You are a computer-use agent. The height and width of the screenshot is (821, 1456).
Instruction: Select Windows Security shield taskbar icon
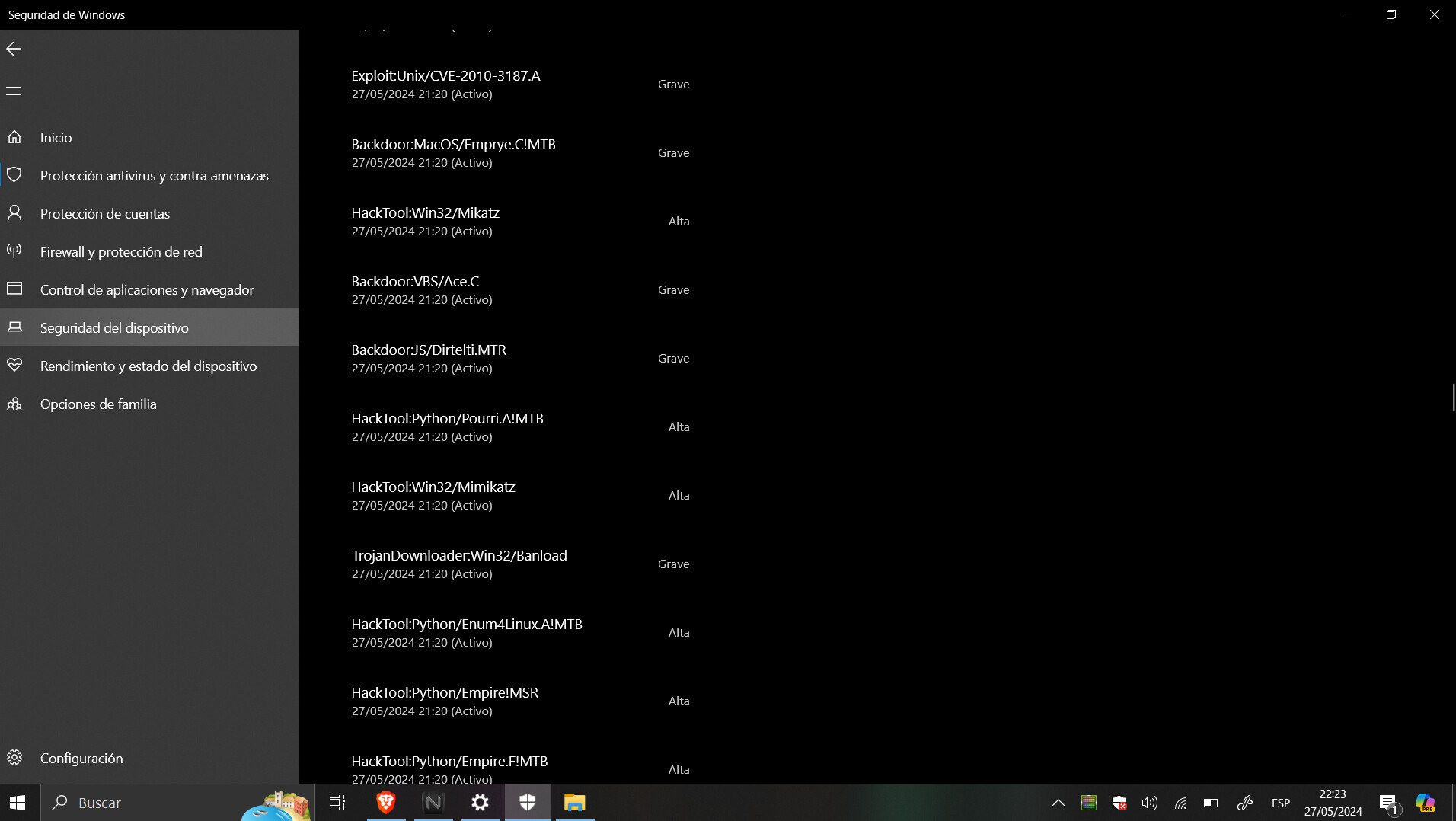point(528,803)
